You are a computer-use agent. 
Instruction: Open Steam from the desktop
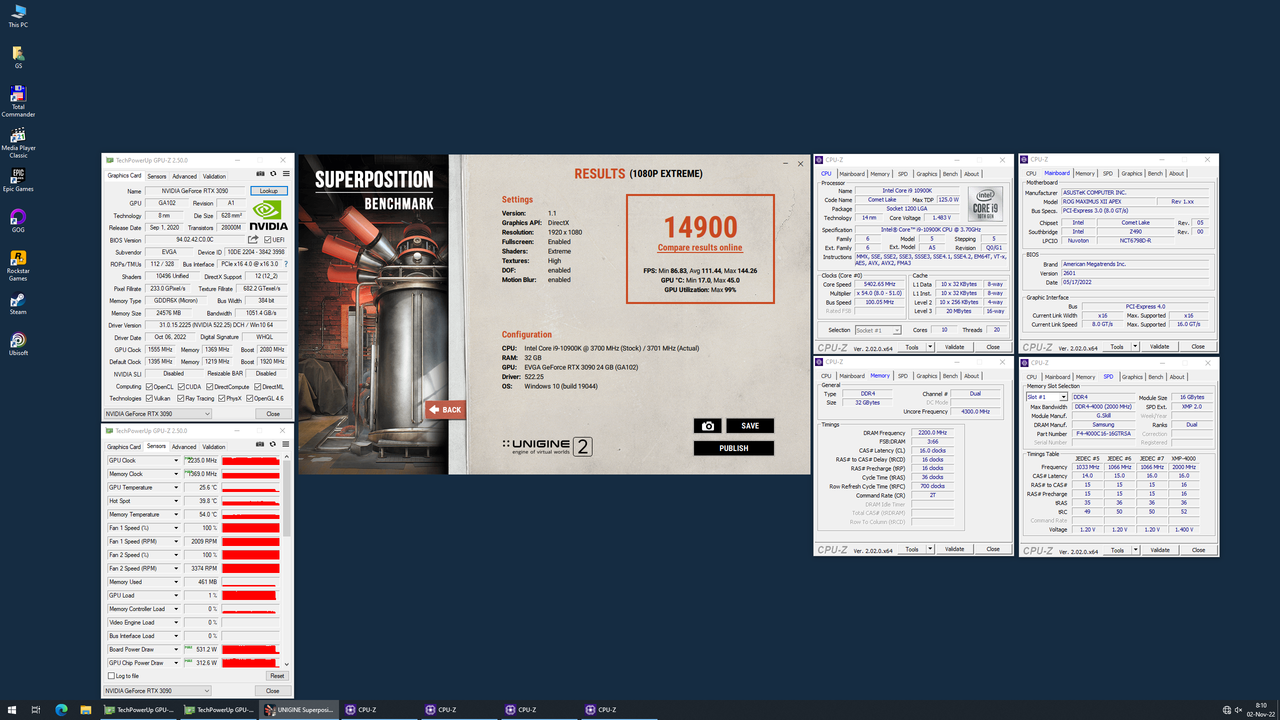click(18, 304)
